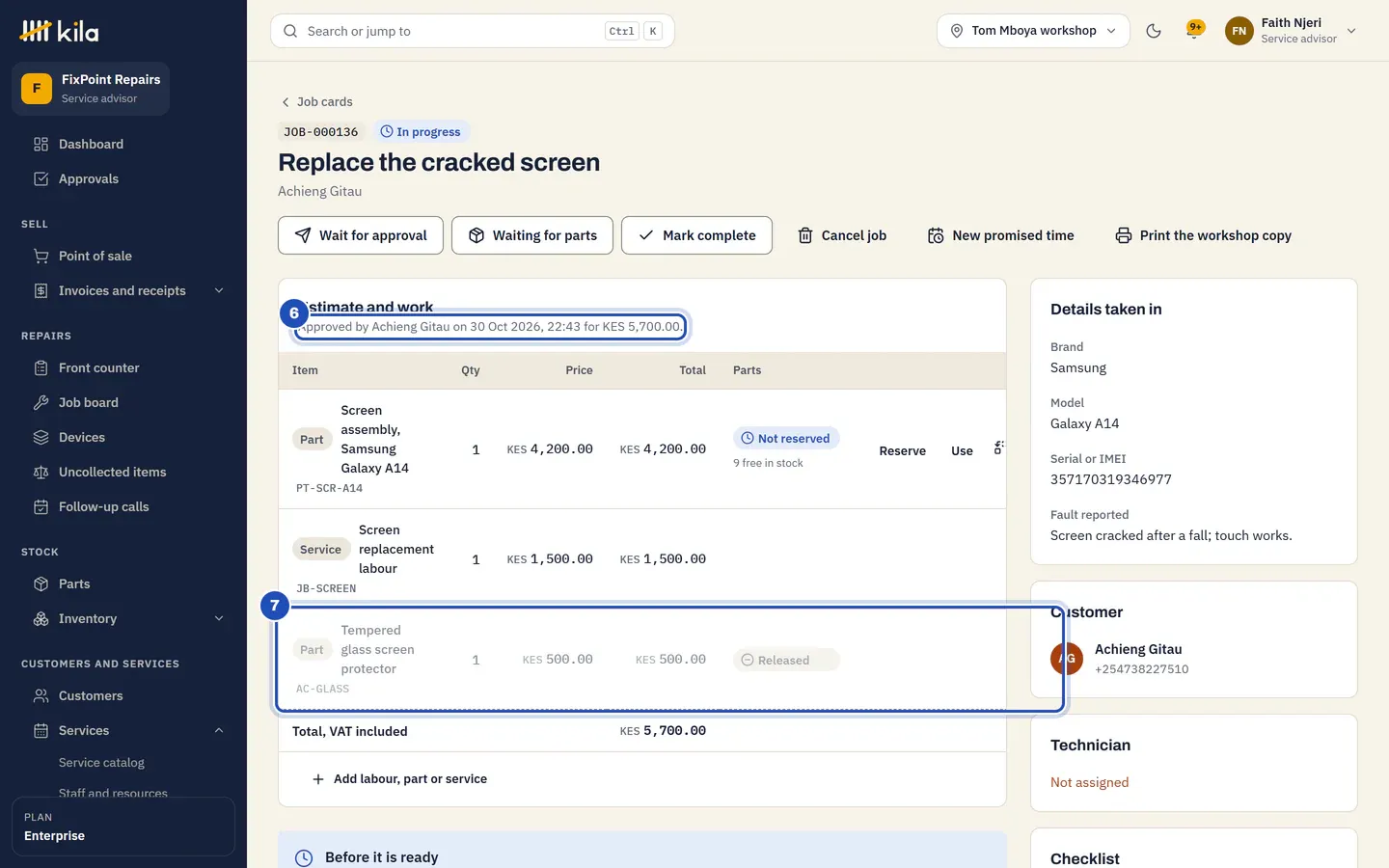Open the Tom Mboya workshop location dropdown

(x=1033, y=31)
